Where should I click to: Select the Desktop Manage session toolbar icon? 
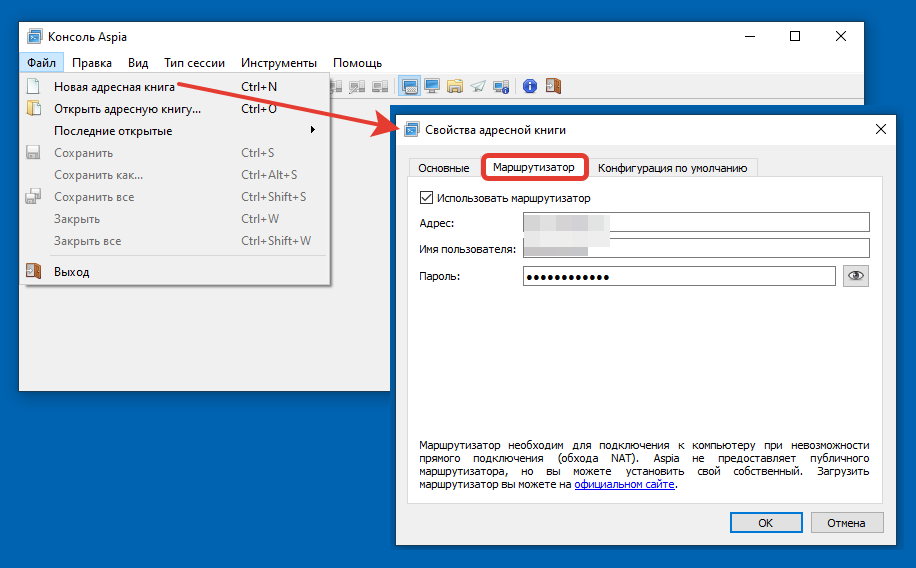tap(409, 87)
